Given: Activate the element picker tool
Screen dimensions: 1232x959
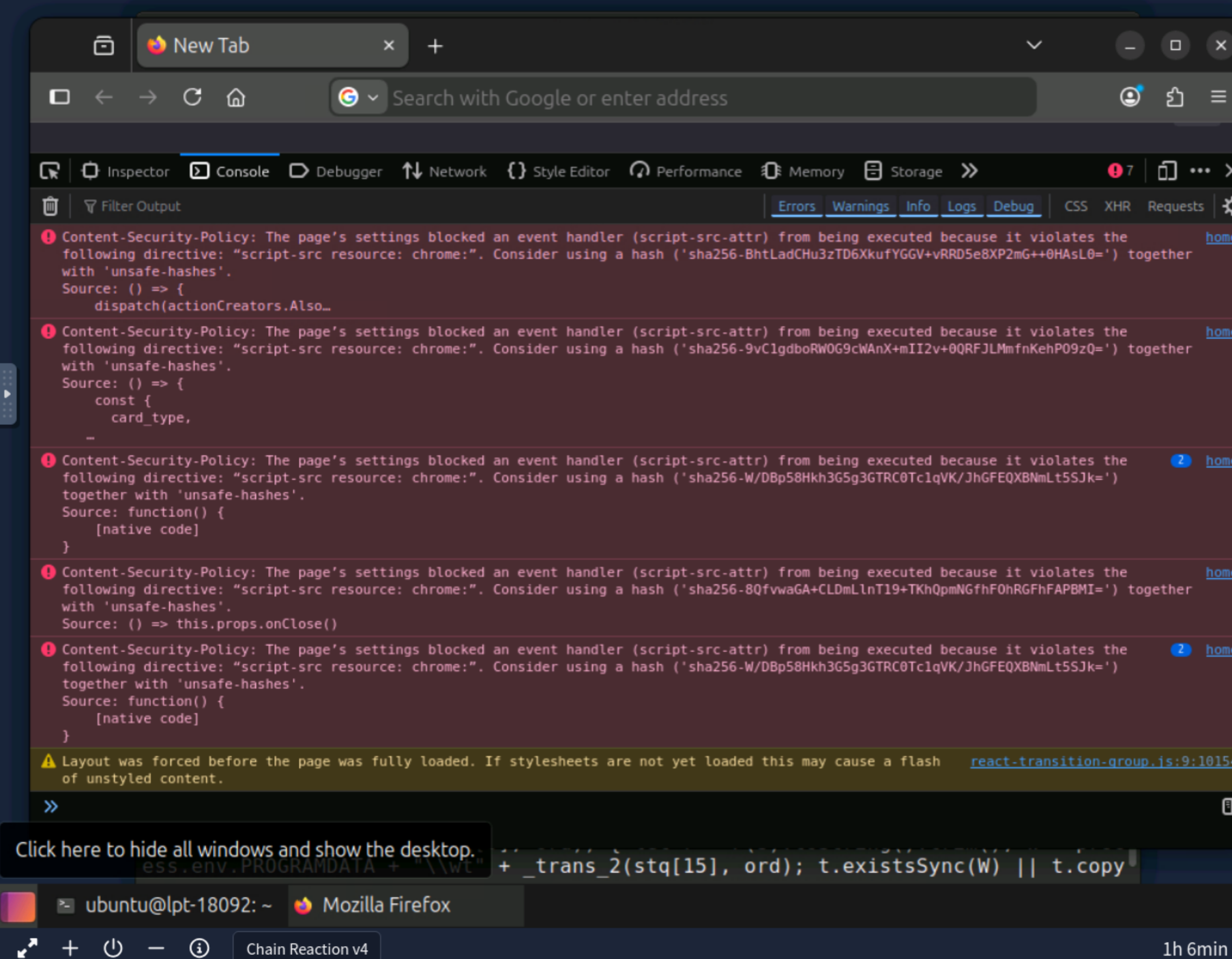Looking at the screenshot, I should coord(50,171).
